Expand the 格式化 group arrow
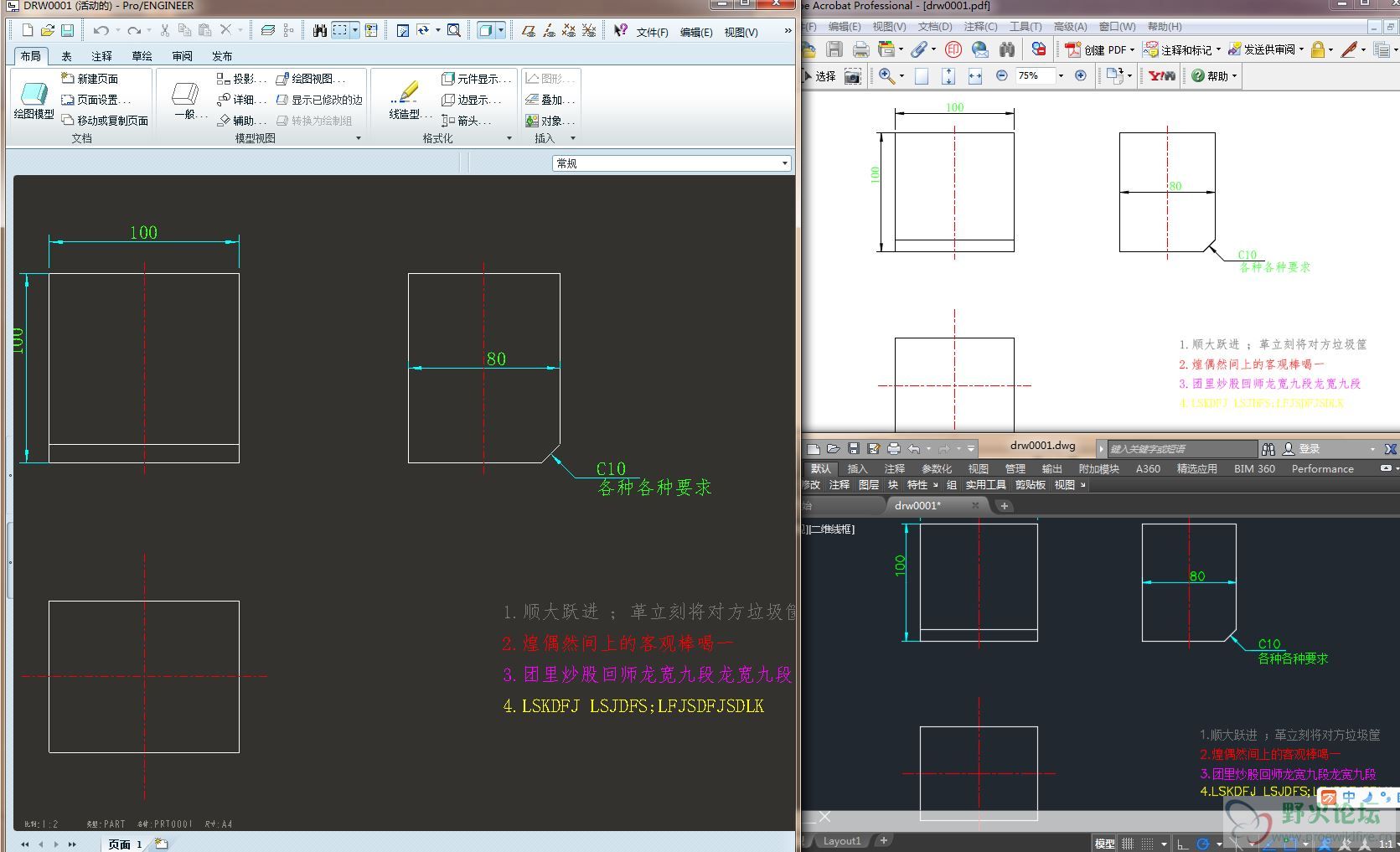Image resolution: width=1400 pixels, height=852 pixels. (x=509, y=138)
